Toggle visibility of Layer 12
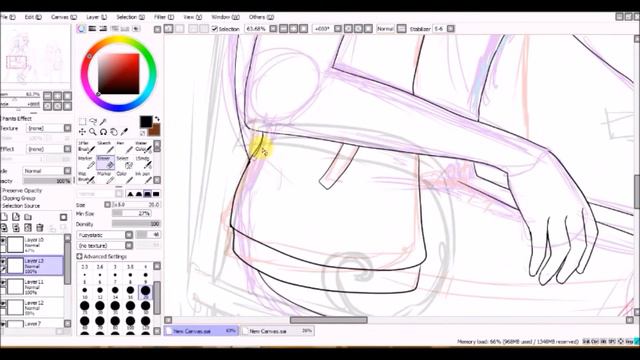Viewport: 640px width, 360px height. tap(3, 304)
